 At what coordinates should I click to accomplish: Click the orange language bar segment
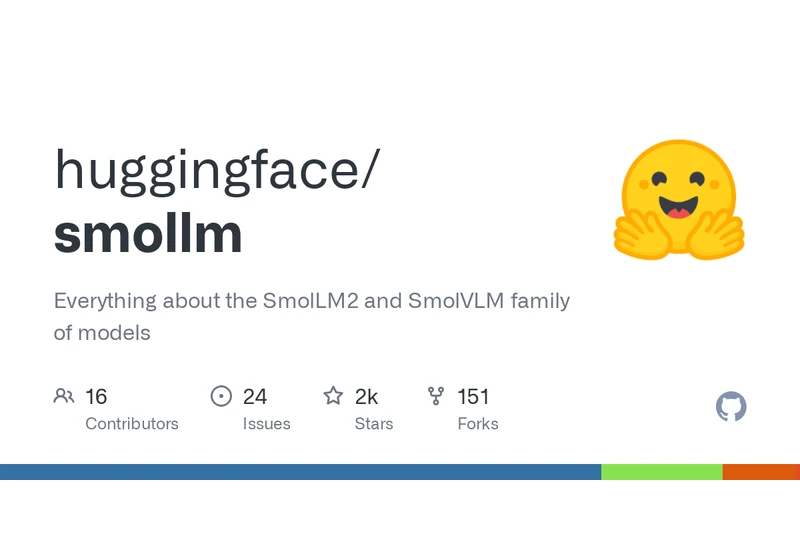759,472
